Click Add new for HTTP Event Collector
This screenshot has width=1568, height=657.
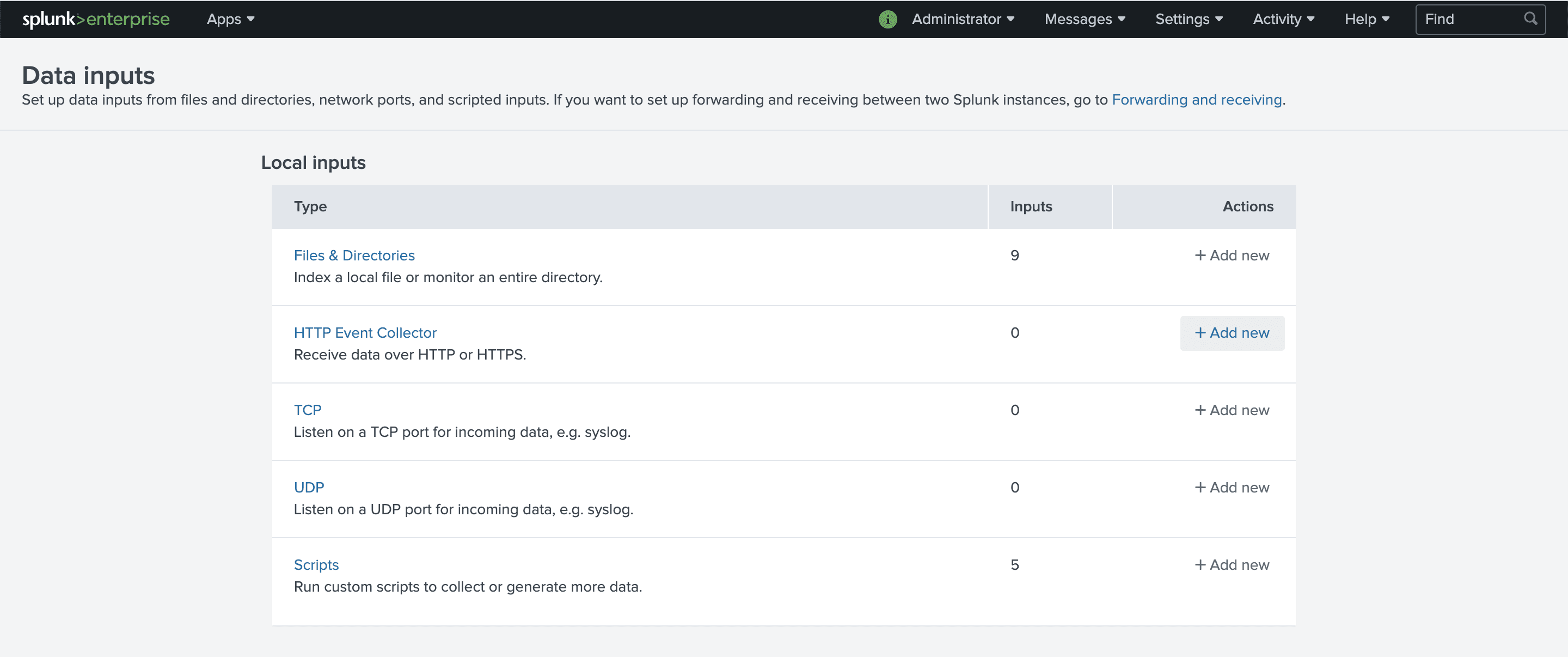[1232, 333]
